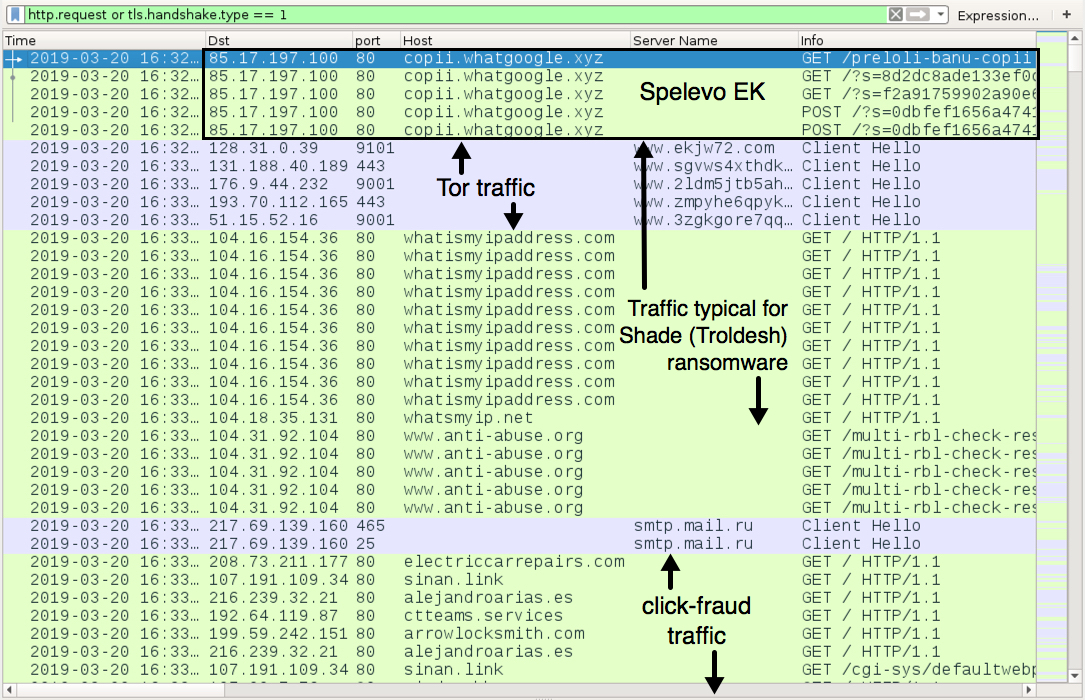This screenshot has width=1085, height=700.
Task: Select the smtp.mail.ru row on port 25
Action: (520, 544)
